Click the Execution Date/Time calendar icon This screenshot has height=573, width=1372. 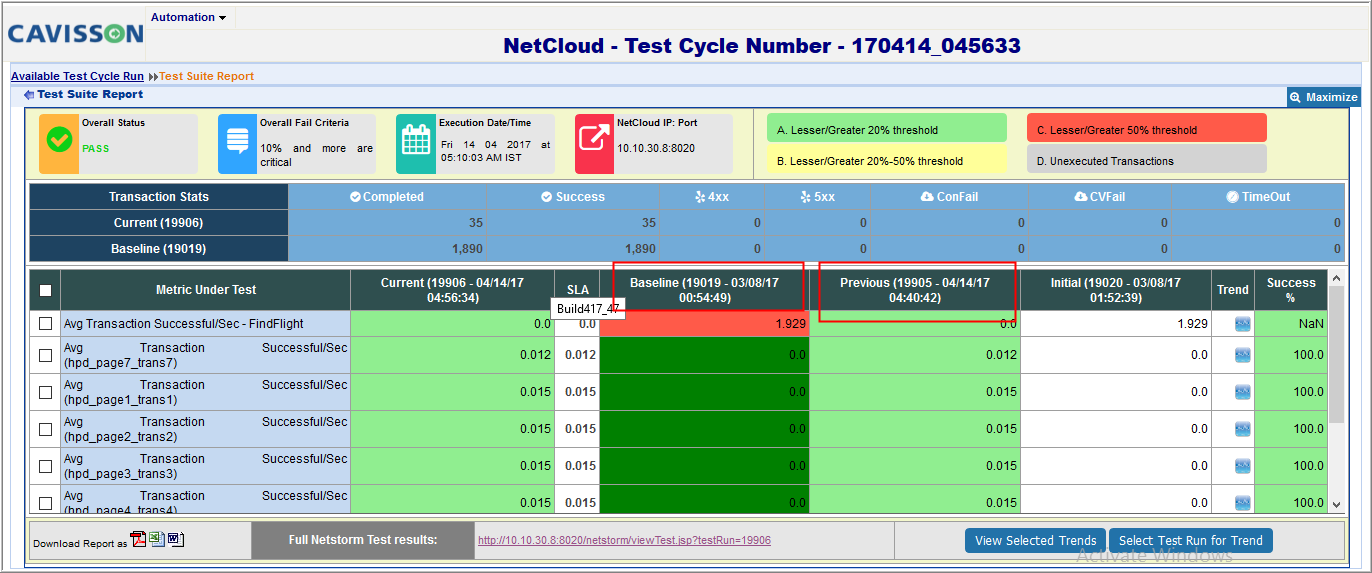[x=415, y=141]
